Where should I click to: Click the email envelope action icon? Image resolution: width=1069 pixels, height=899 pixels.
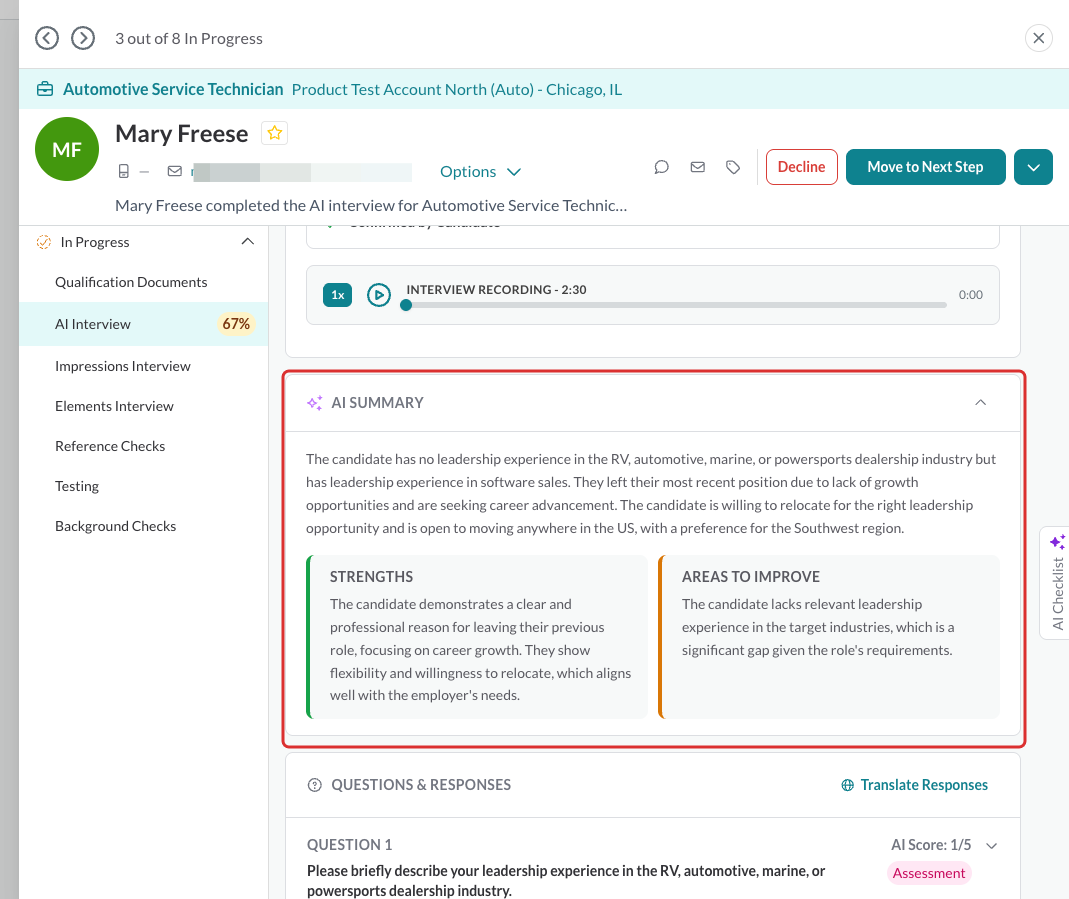click(697, 167)
